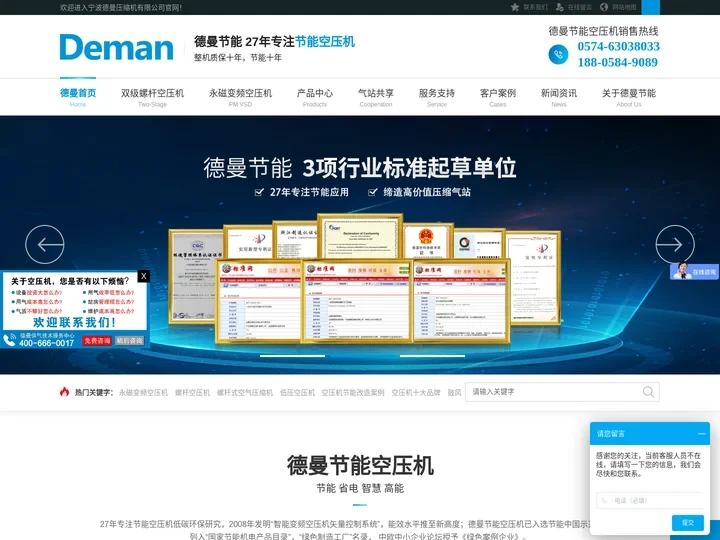Open the 客户案例 Cases menu
This screenshot has width=720, height=540.
(x=498, y=97)
